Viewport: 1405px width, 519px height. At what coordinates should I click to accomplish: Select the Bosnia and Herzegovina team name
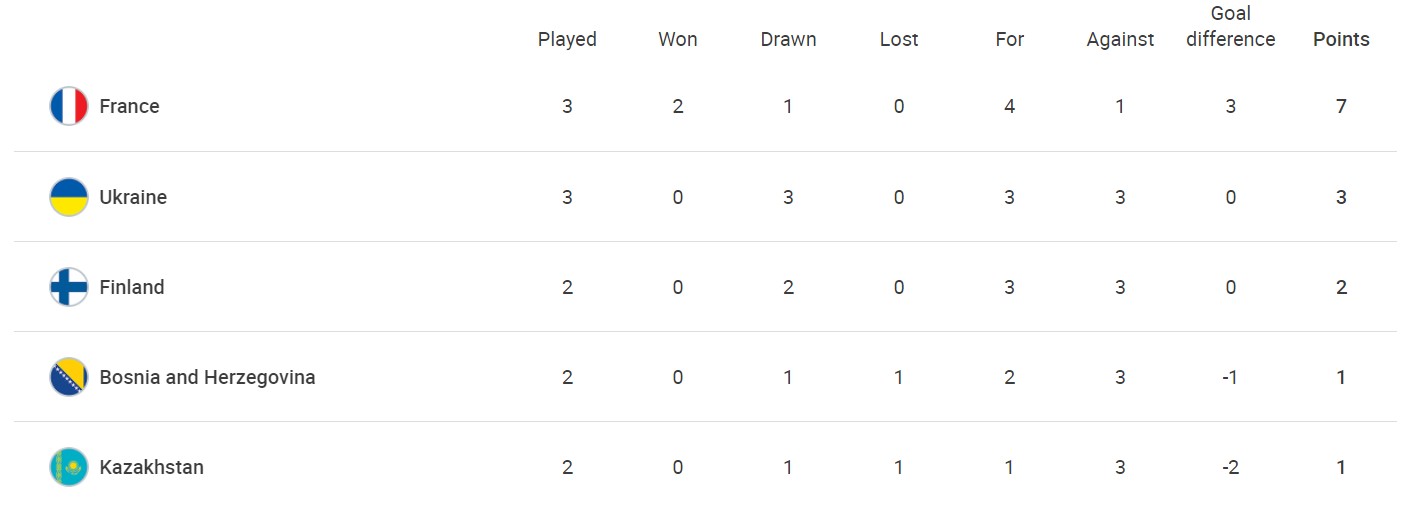[x=207, y=377]
